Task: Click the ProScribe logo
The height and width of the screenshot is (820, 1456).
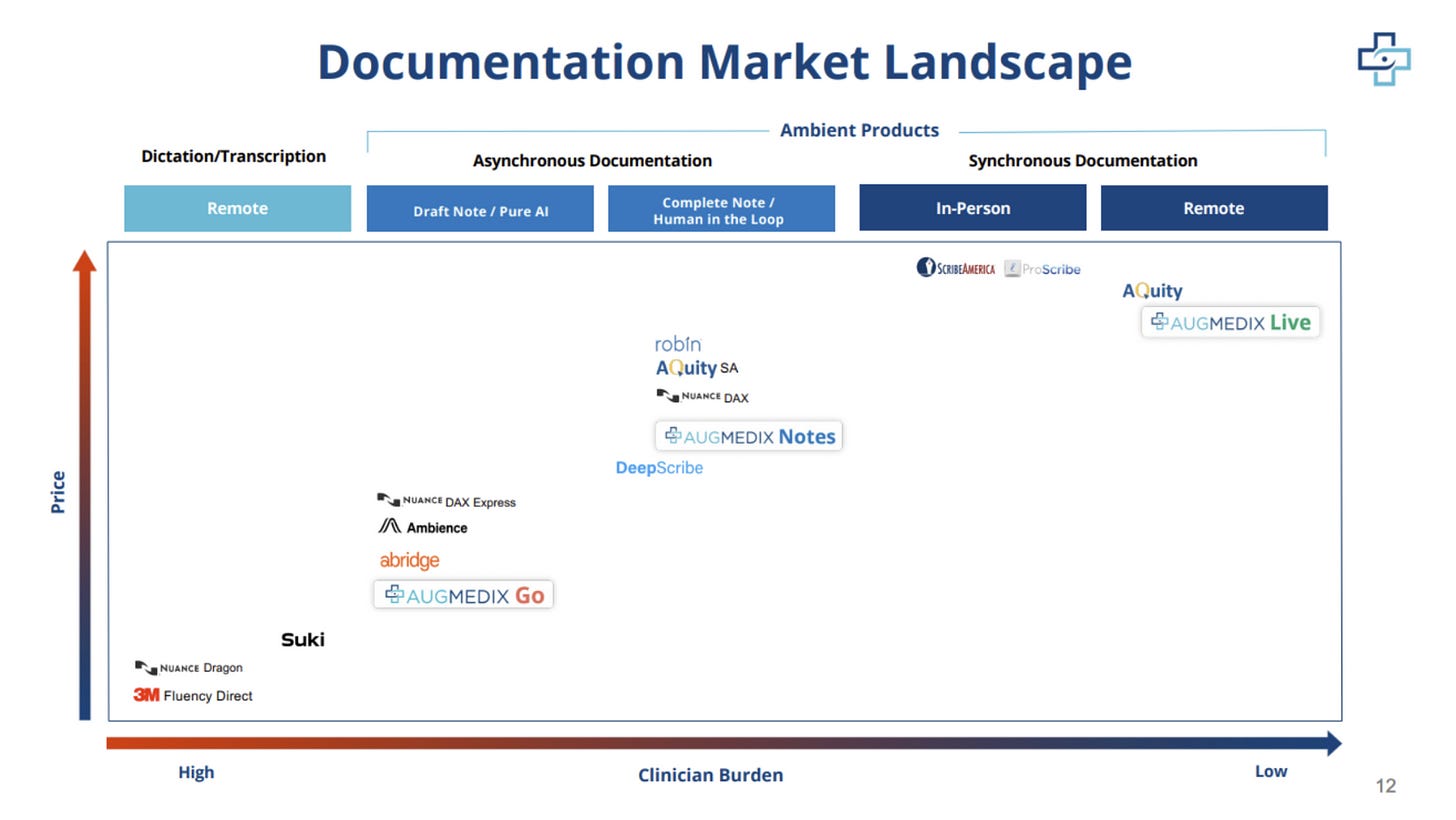Action: (1043, 269)
